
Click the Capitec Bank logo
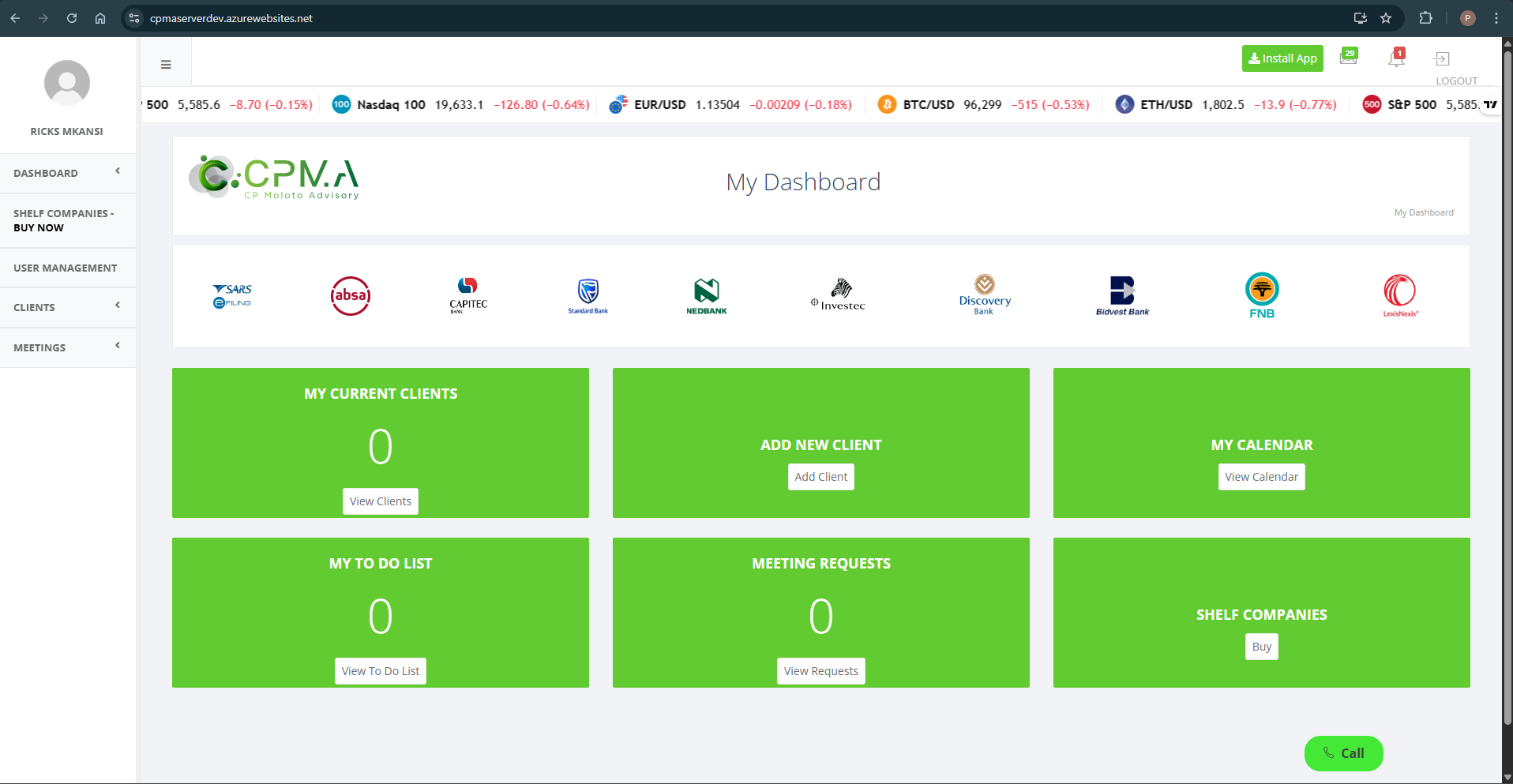[468, 296]
